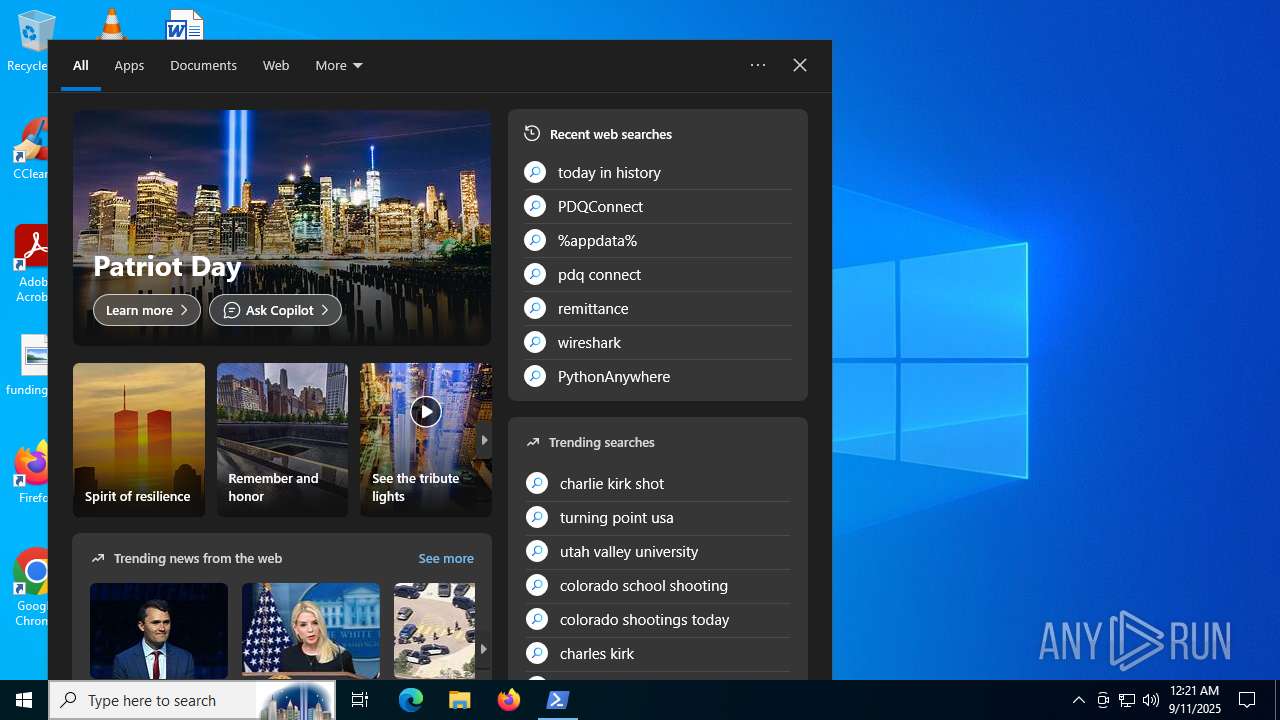
Task: Click Learn more on Patriot Day
Action: click(x=147, y=310)
